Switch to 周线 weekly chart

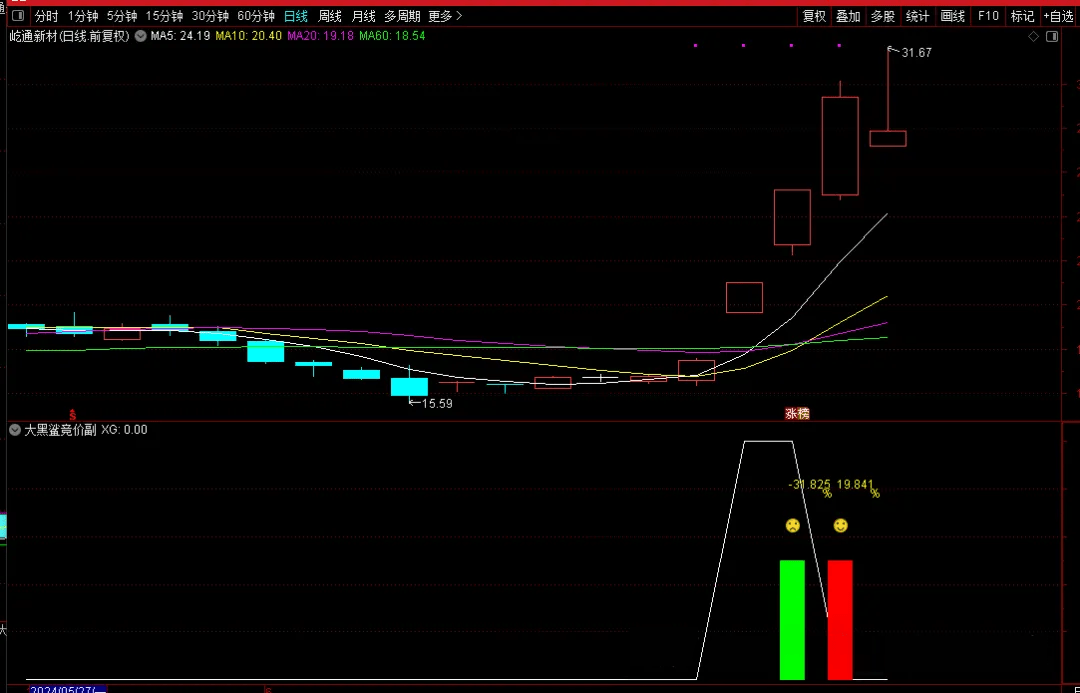[330, 16]
